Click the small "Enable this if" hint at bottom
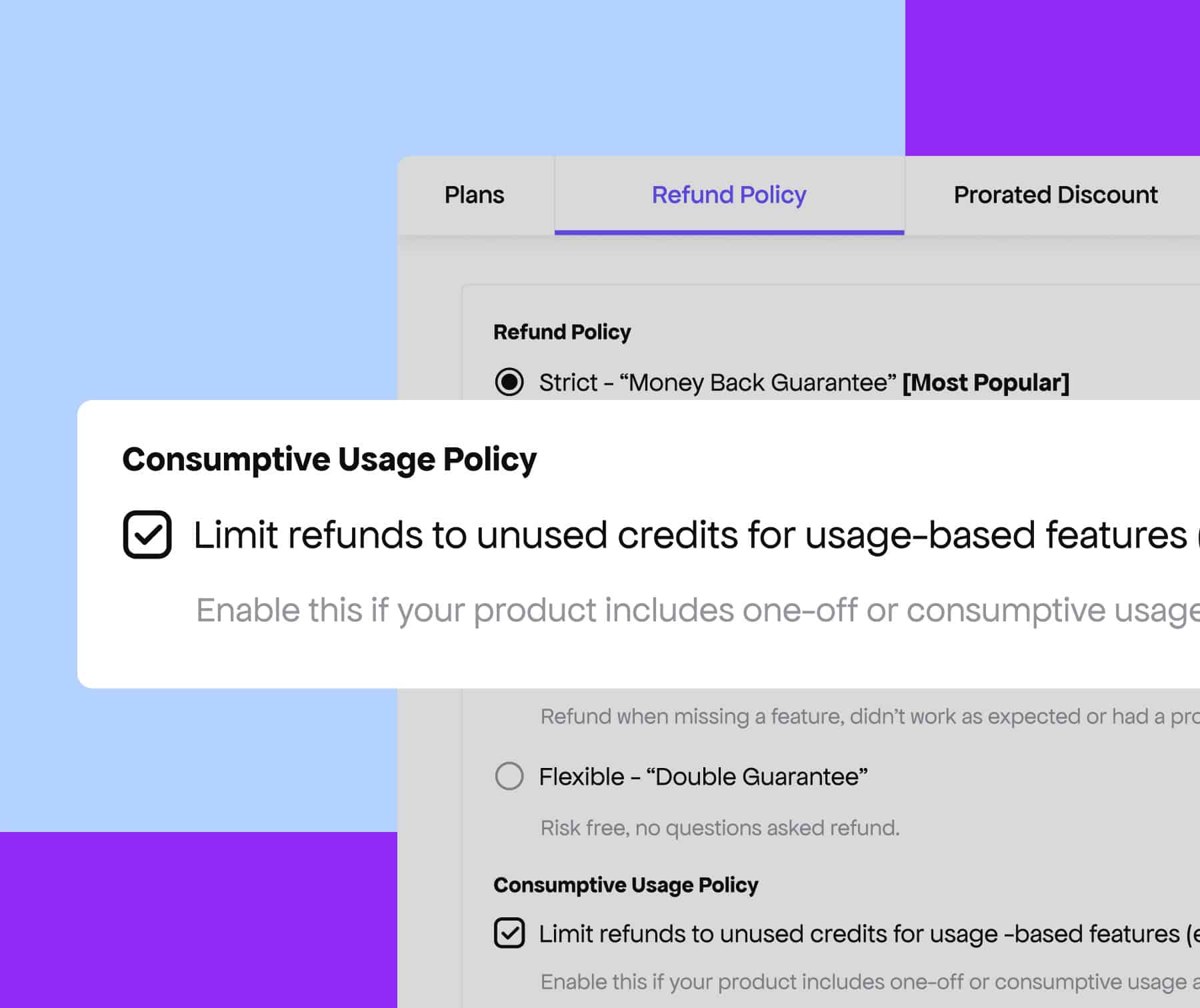The width and height of the screenshot is (1200, 1008). [867, 982]
